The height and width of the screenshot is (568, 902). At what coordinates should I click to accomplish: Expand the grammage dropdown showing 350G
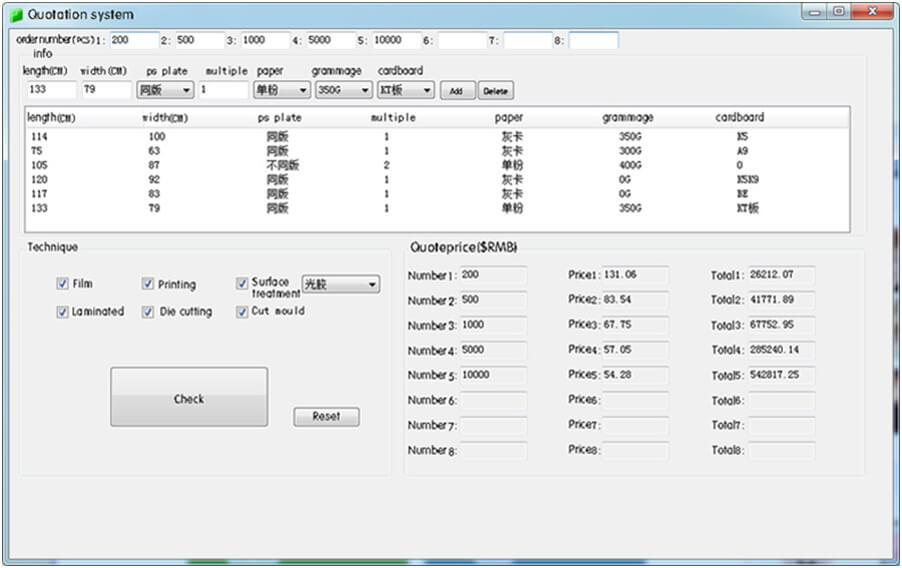(x=343, y=90)
